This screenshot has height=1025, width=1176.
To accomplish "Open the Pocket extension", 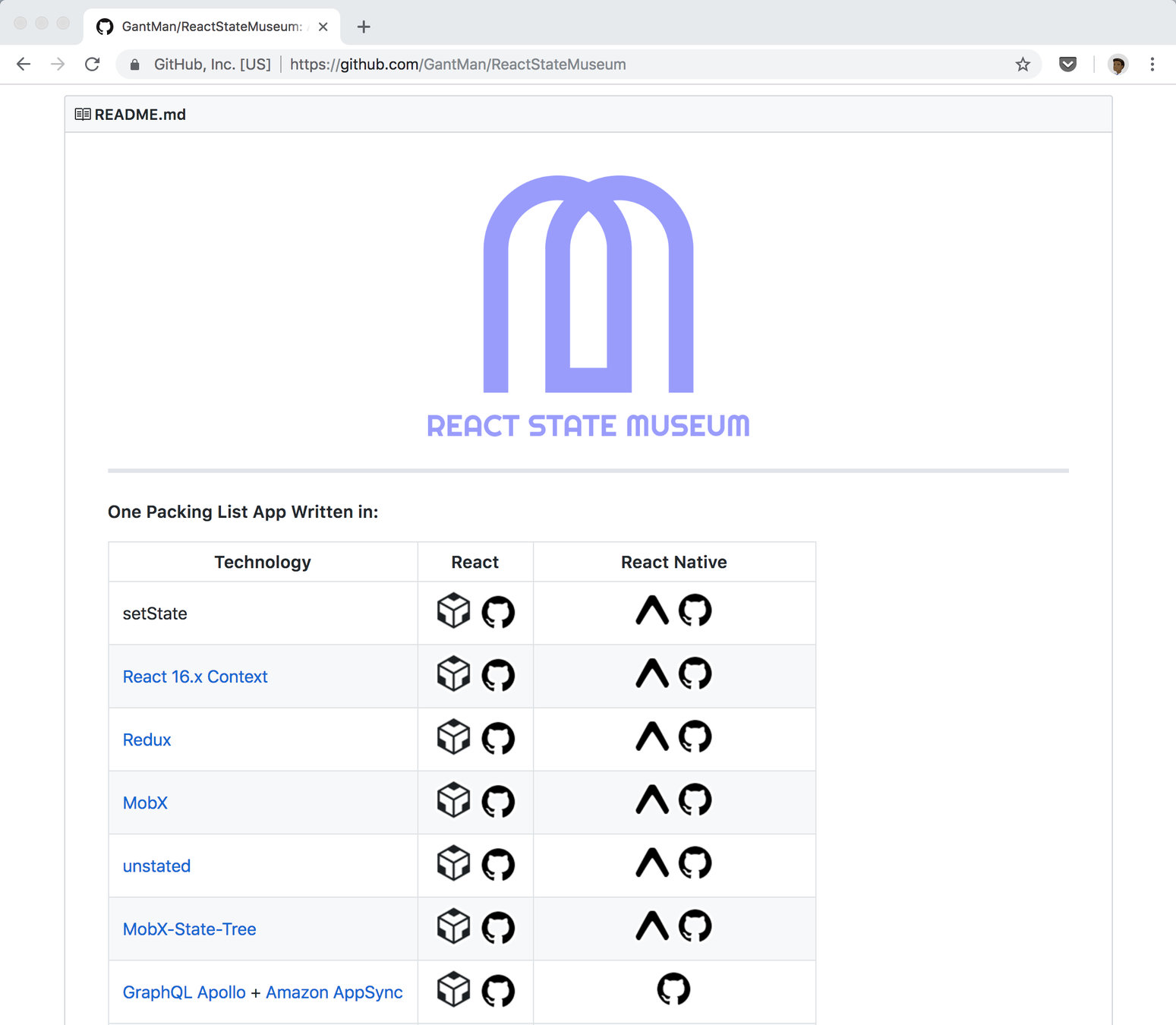I will point(1067,65).
